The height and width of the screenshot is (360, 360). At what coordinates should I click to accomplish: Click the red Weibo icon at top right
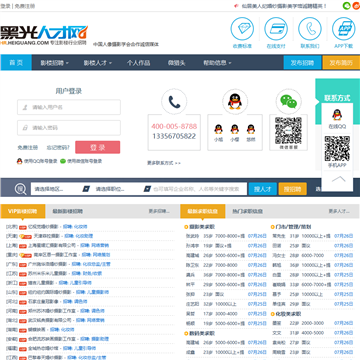coord(356,6)
